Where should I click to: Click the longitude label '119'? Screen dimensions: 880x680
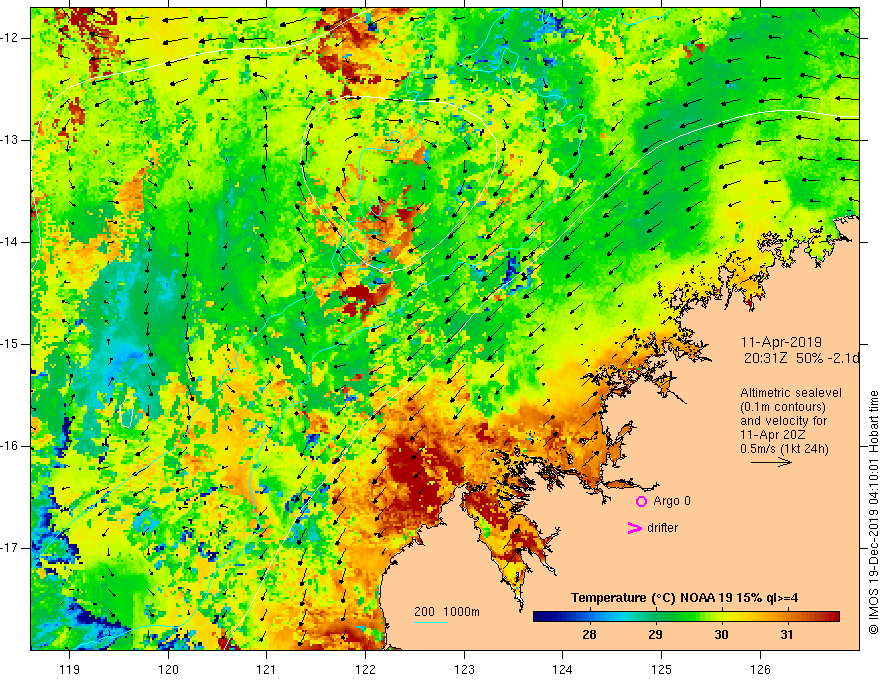[x=69, y=669]
